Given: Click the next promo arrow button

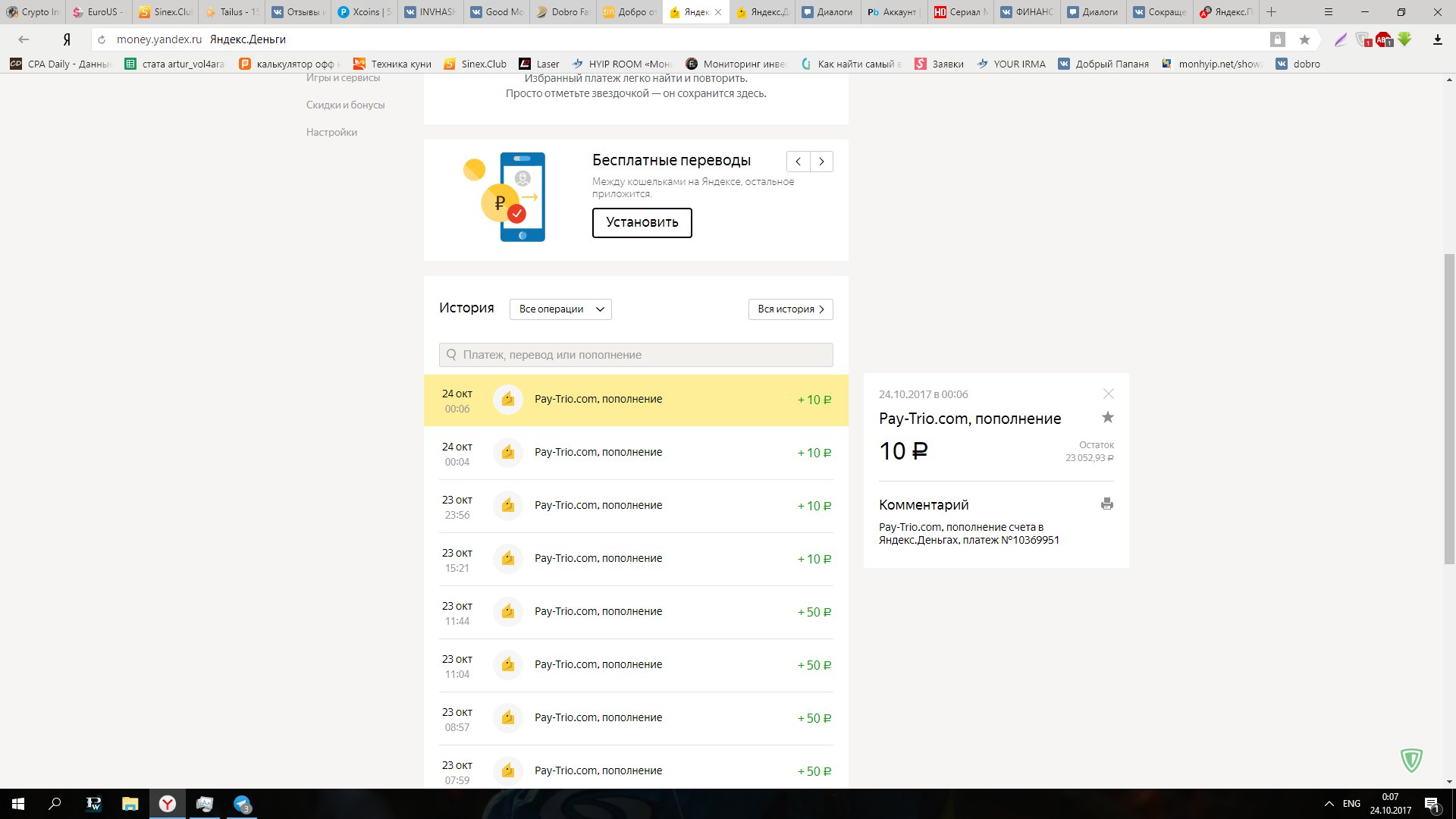Looking at the screenshot, I should click(821, 162).
